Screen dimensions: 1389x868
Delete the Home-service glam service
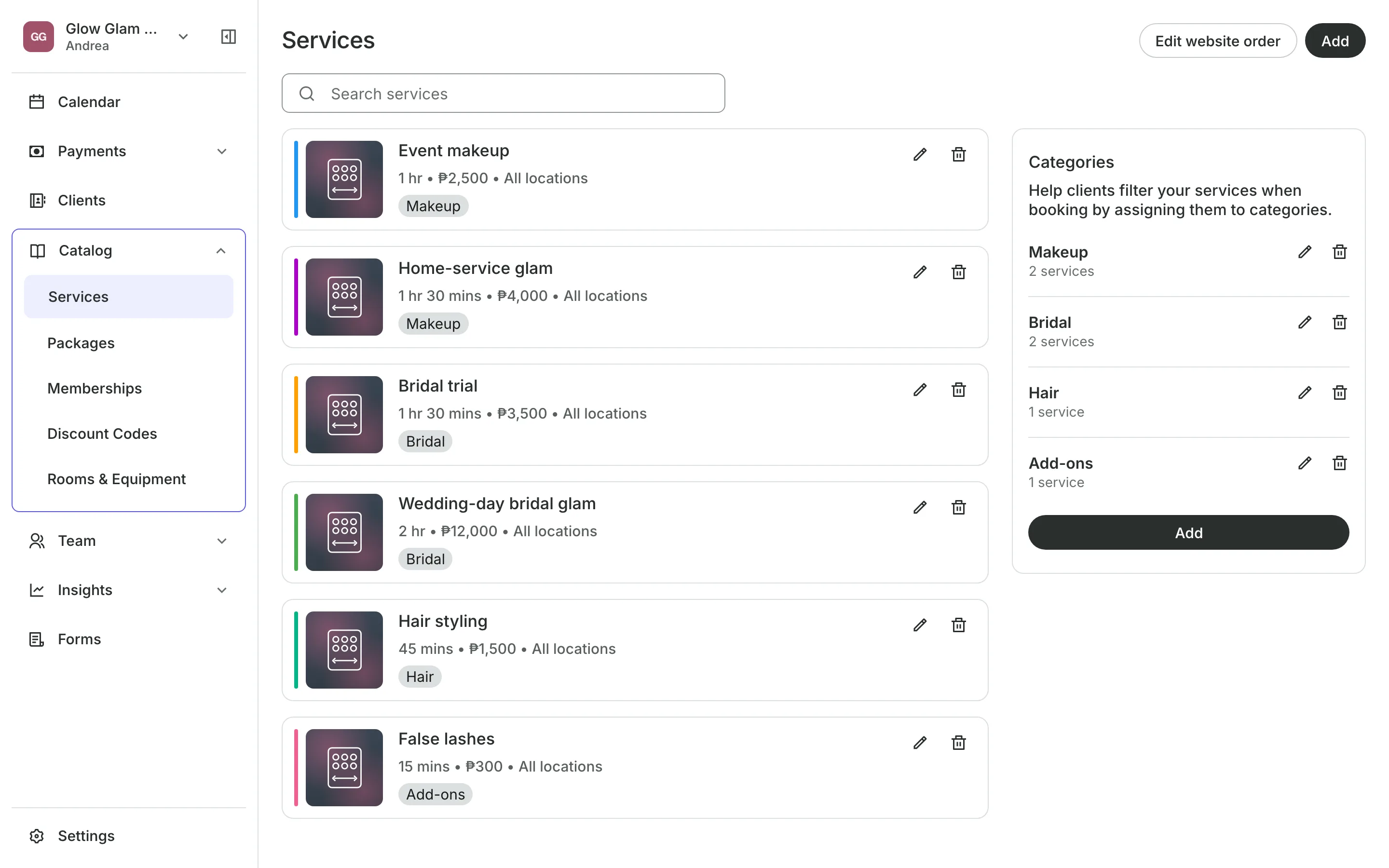coord(958,272)
